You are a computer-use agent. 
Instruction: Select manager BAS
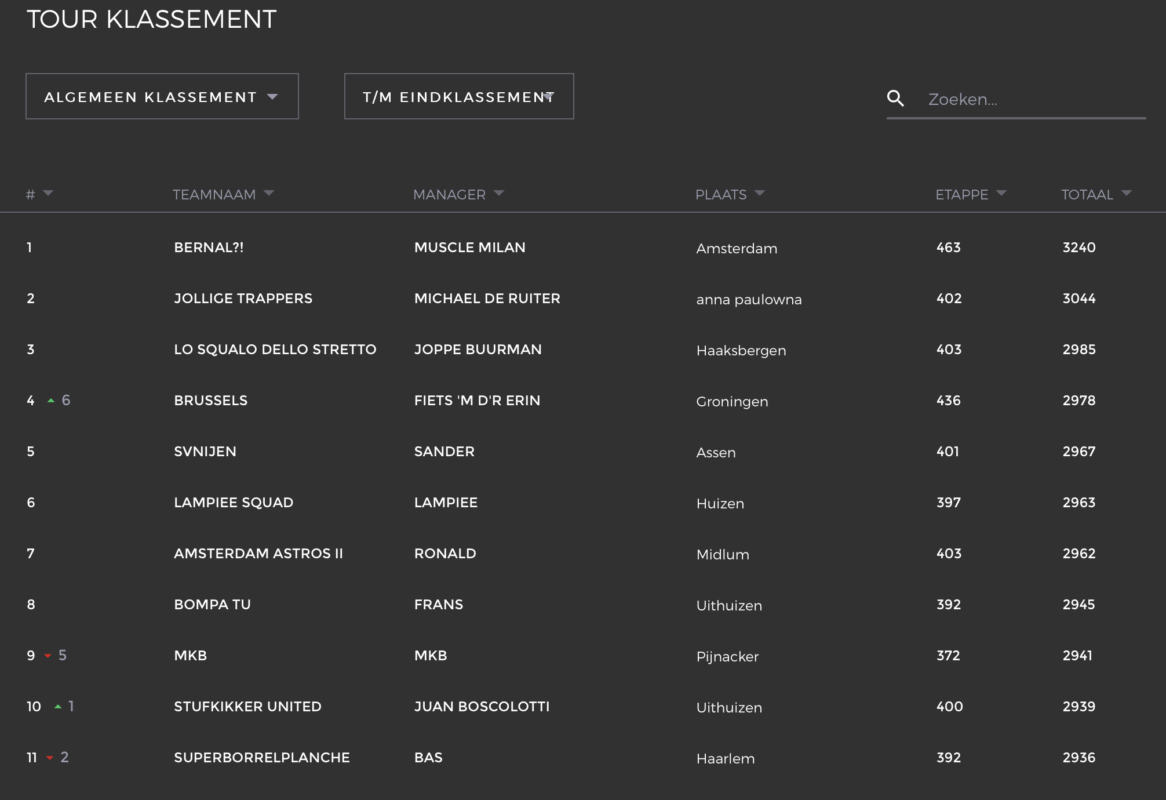click(x=428, y=758)
